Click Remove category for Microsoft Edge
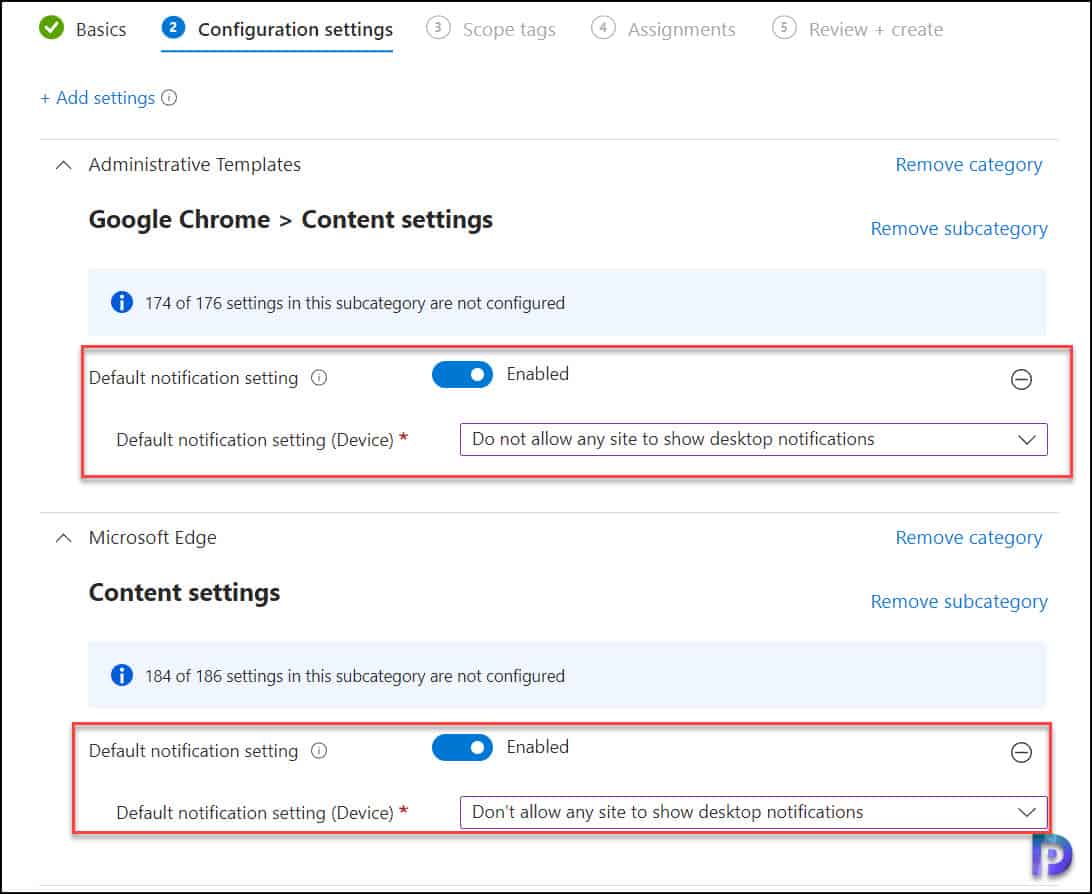The image size is (1092, 894). pyautogui.click(x=969, y=538)
